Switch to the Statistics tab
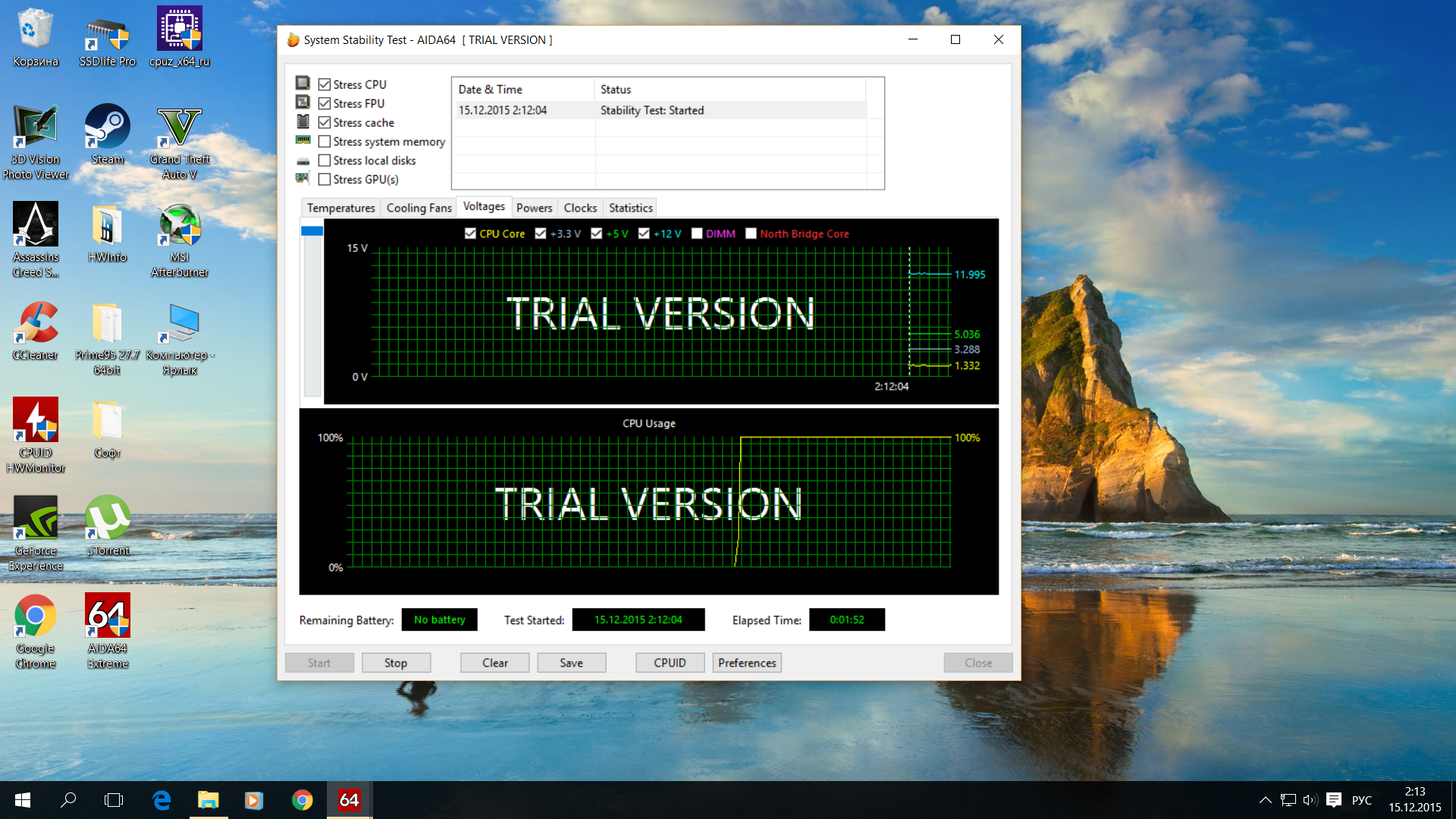The image size is (1456, 819). point(630,208)
